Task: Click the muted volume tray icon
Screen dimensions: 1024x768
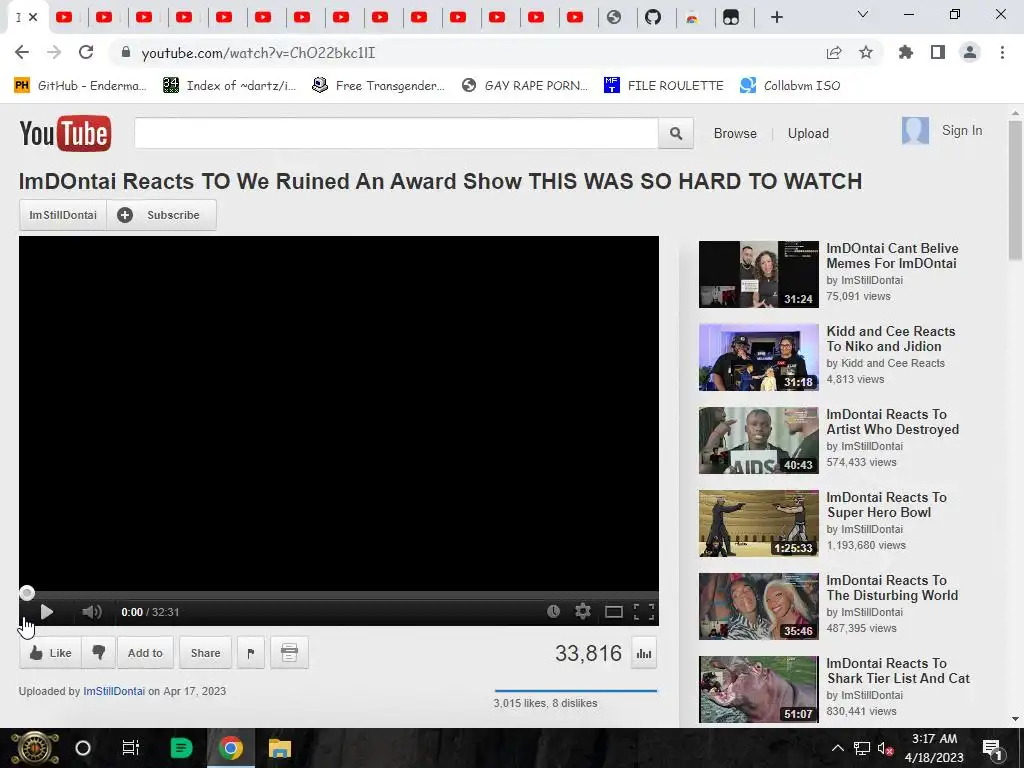Action: 884,748
